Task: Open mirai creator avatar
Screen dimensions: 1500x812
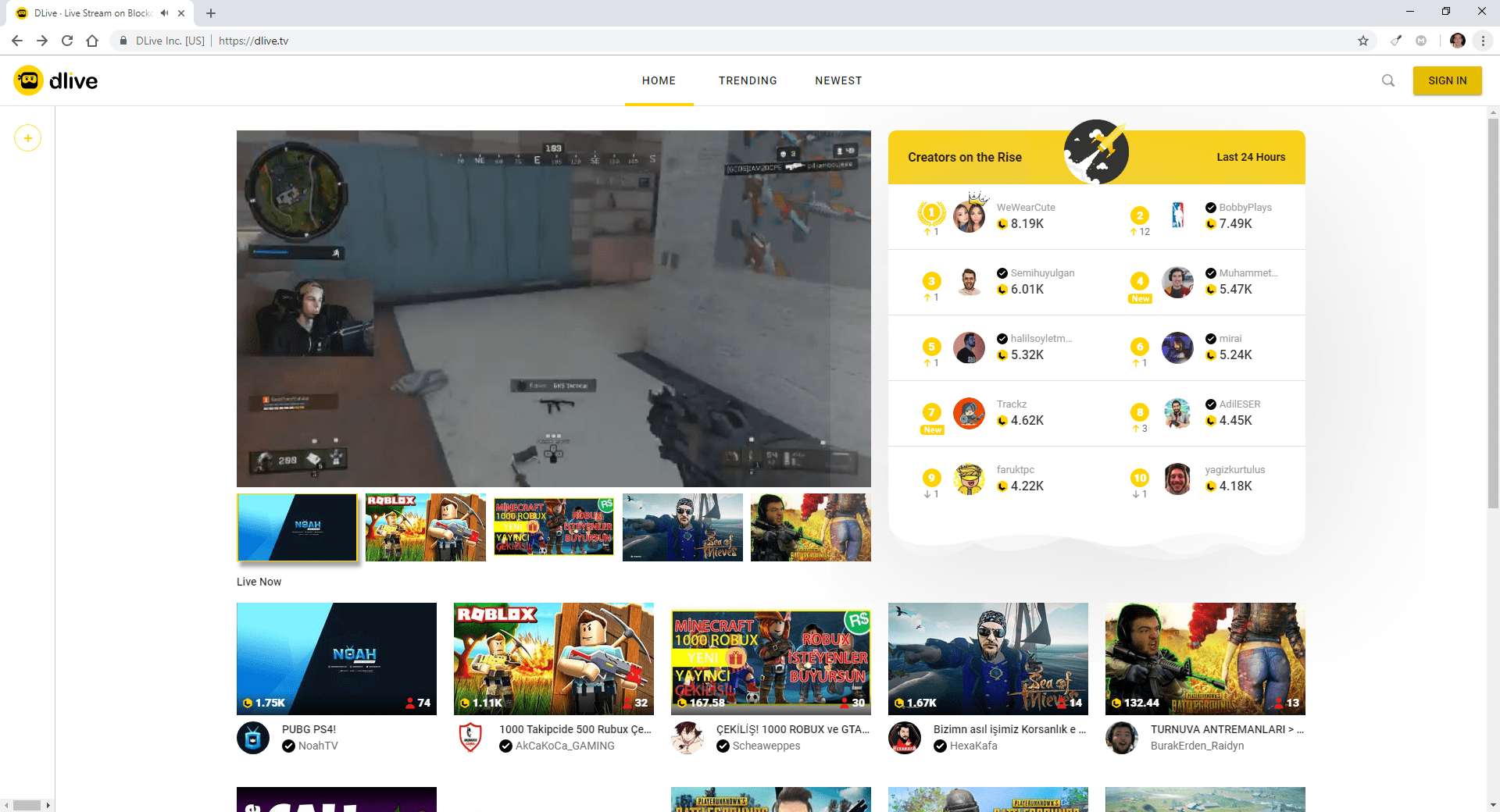Action: (x=1177, y=347)
